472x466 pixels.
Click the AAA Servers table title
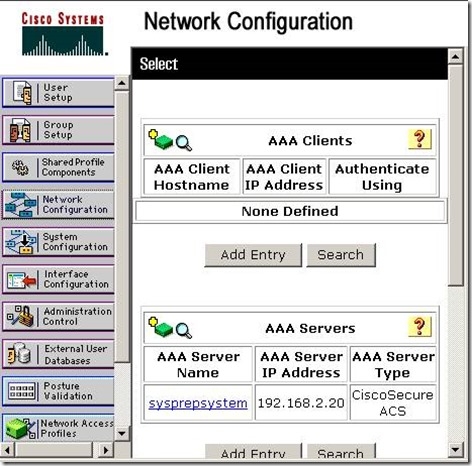[x=310, y=328]
